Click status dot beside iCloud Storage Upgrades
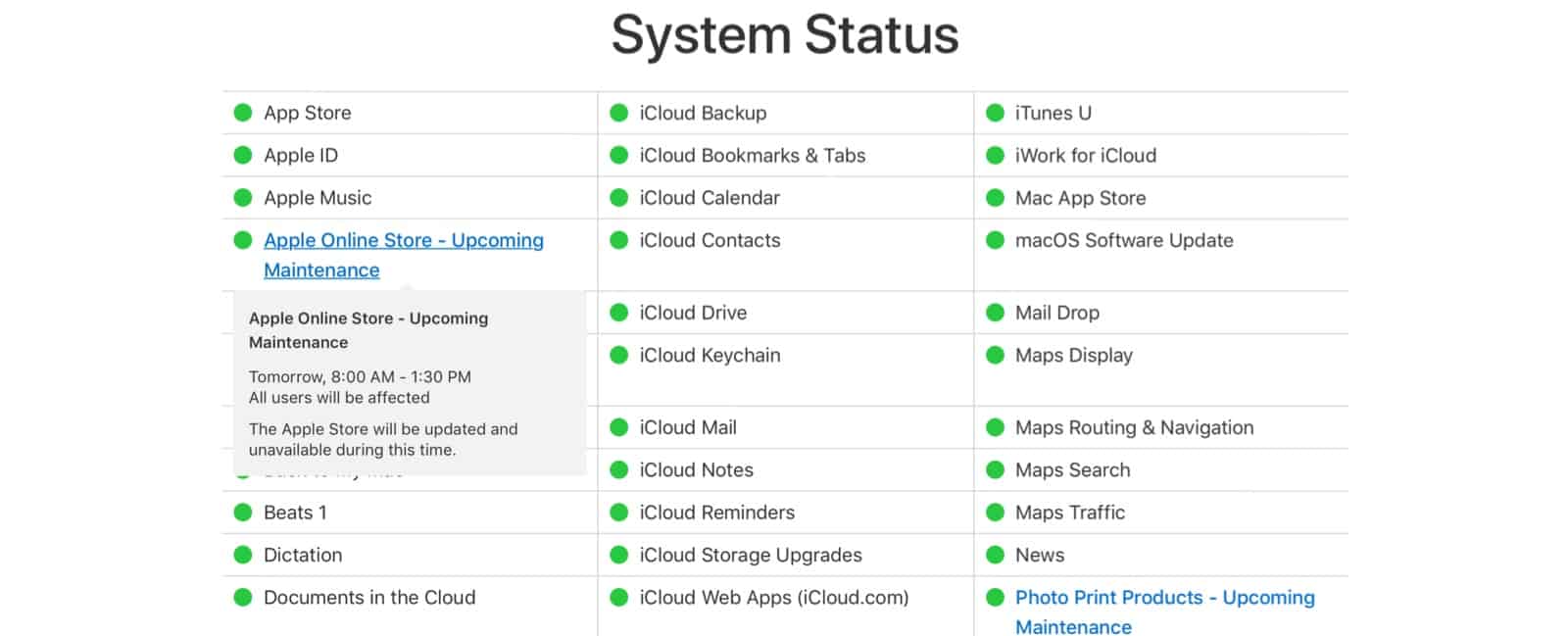Viewport: 1568px width, 636px height. pos(619,555)
